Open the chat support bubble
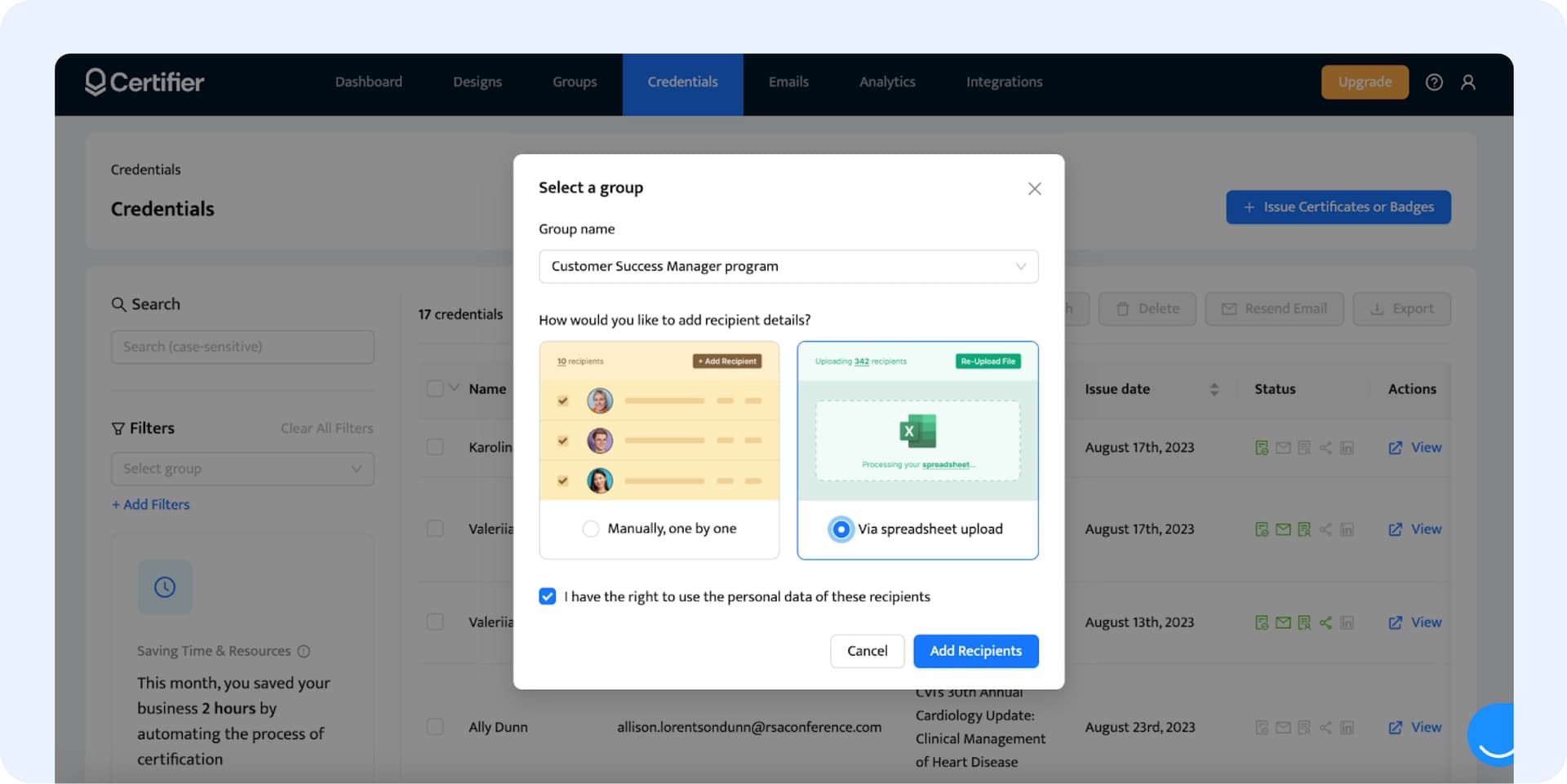 pos(1493,734)
